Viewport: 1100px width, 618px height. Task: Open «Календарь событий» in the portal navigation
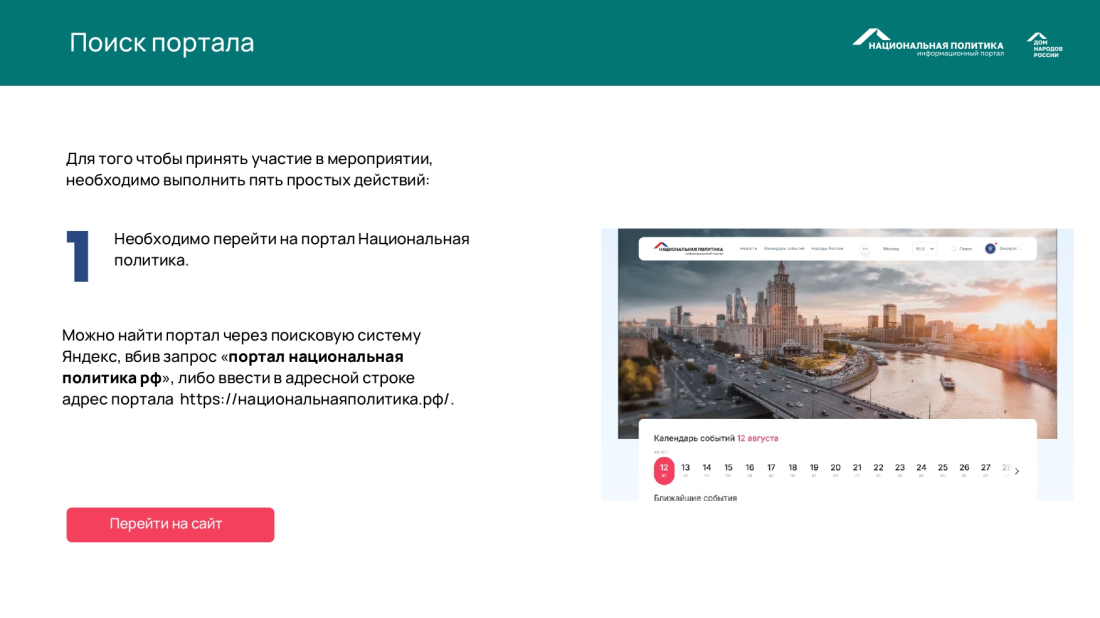pos(783,248)
